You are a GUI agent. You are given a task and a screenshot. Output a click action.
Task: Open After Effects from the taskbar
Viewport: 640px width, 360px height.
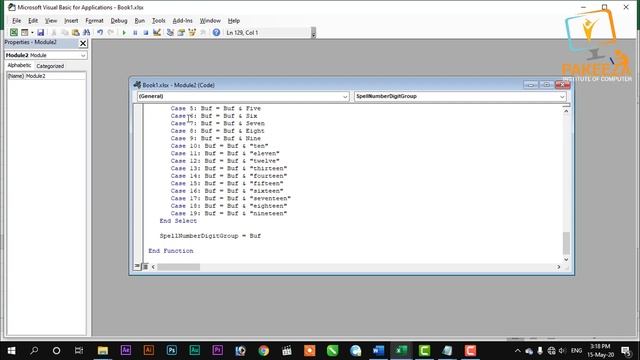pyautogui.click(x=126, y=351)
